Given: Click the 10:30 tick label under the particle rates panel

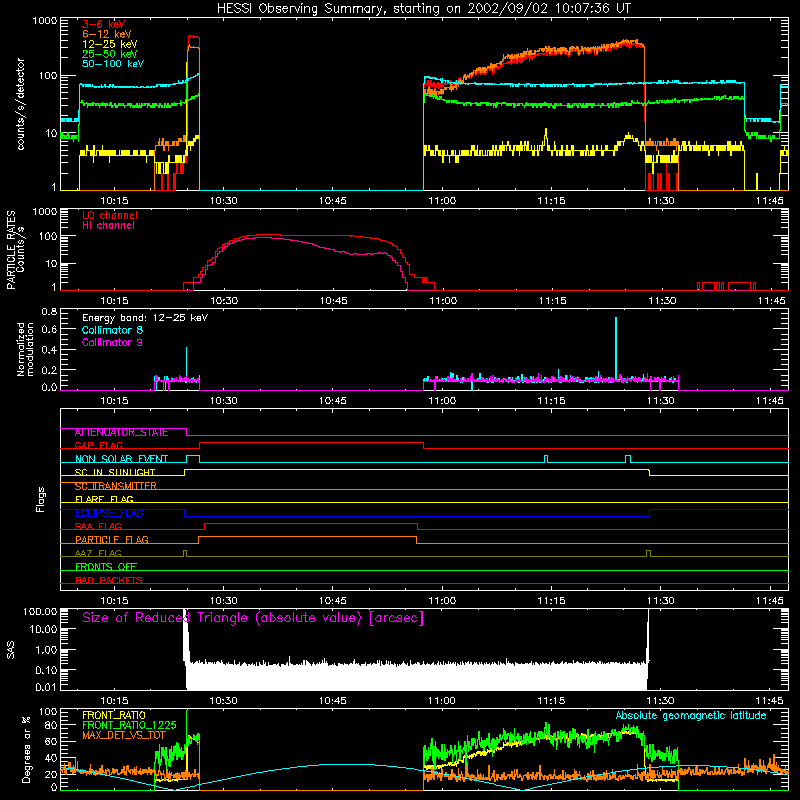Looking at the screenshot, I should [224, 301].
